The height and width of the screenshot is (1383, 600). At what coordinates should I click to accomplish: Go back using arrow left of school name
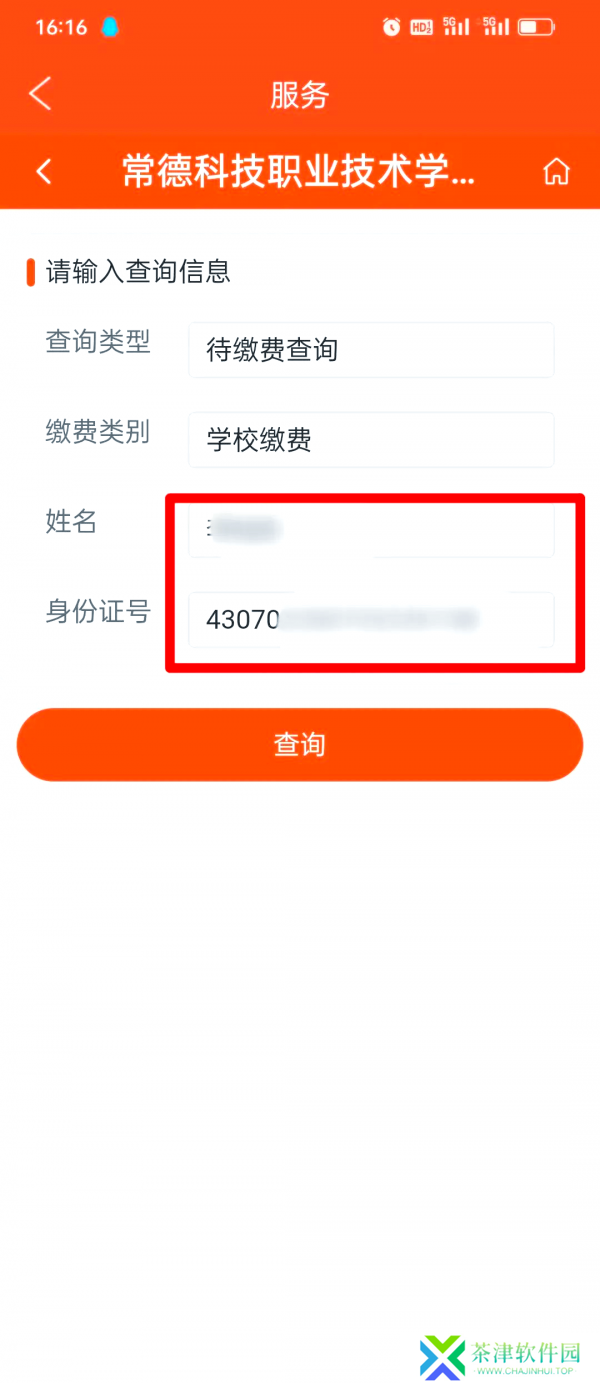(x=44, y=171)
